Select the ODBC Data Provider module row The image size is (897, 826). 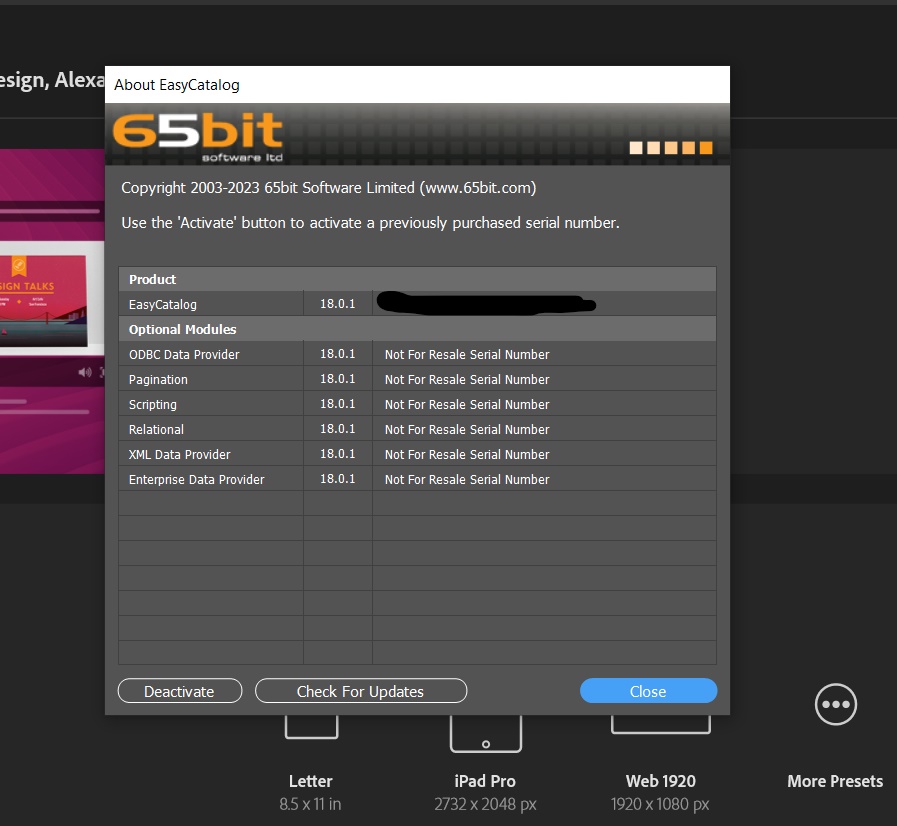click(x=210, y=354)
